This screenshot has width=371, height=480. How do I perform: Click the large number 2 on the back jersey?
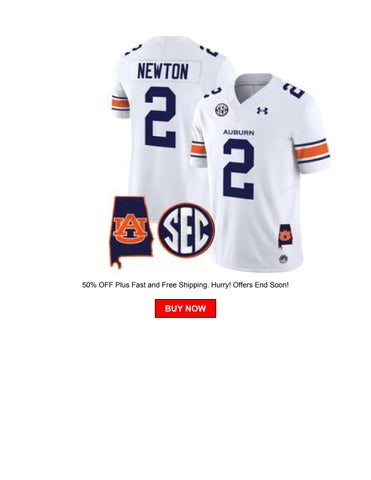(160, 117)
